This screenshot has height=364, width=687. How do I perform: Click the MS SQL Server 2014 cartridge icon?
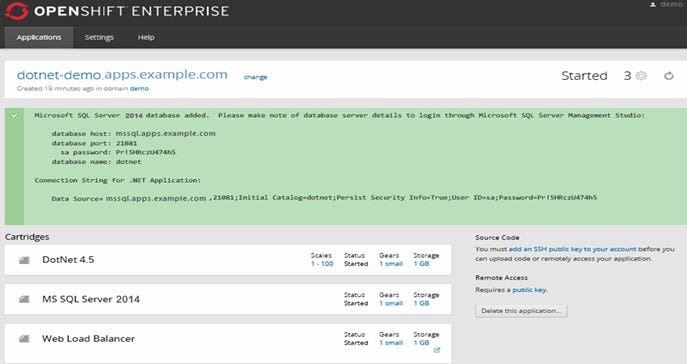pos(25,299)
